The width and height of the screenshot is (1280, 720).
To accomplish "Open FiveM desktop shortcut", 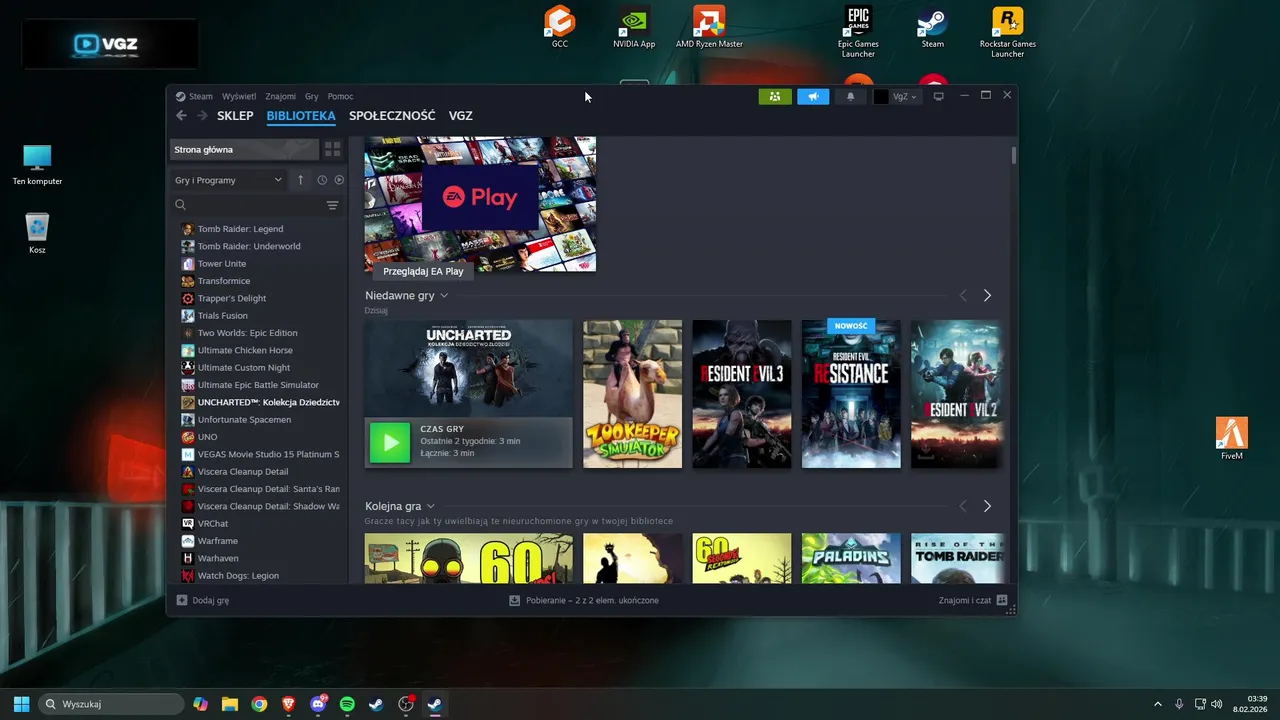I will pyautogui.click(x=1232, y=439).
